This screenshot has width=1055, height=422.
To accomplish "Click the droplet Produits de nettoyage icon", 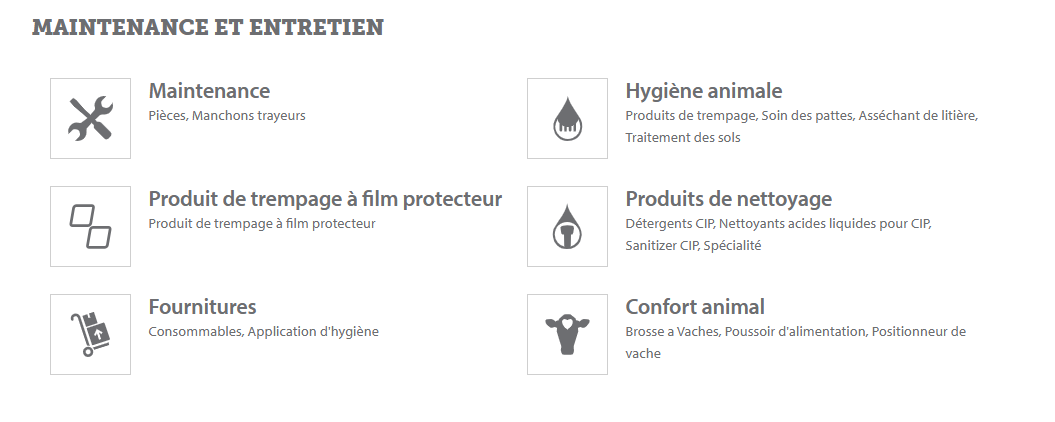I will tap(567, 226).
